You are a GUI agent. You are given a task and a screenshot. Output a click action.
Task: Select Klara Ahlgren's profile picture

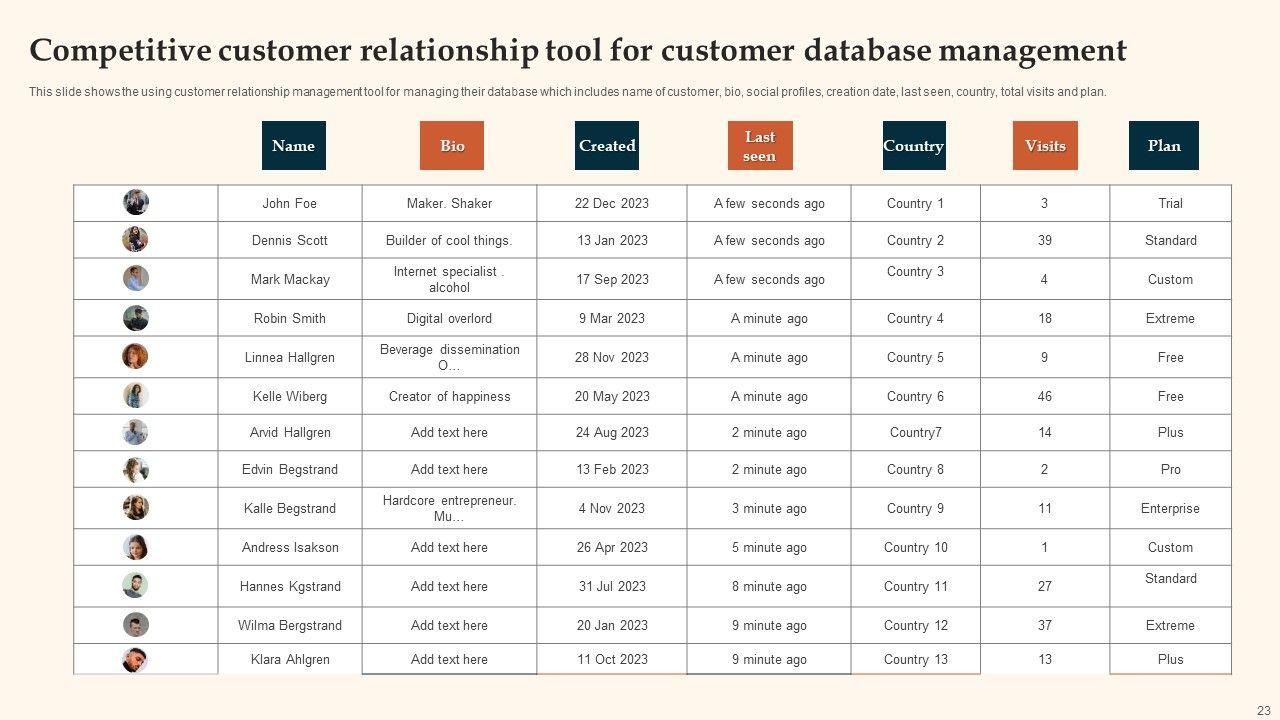[x=135, y=660]
